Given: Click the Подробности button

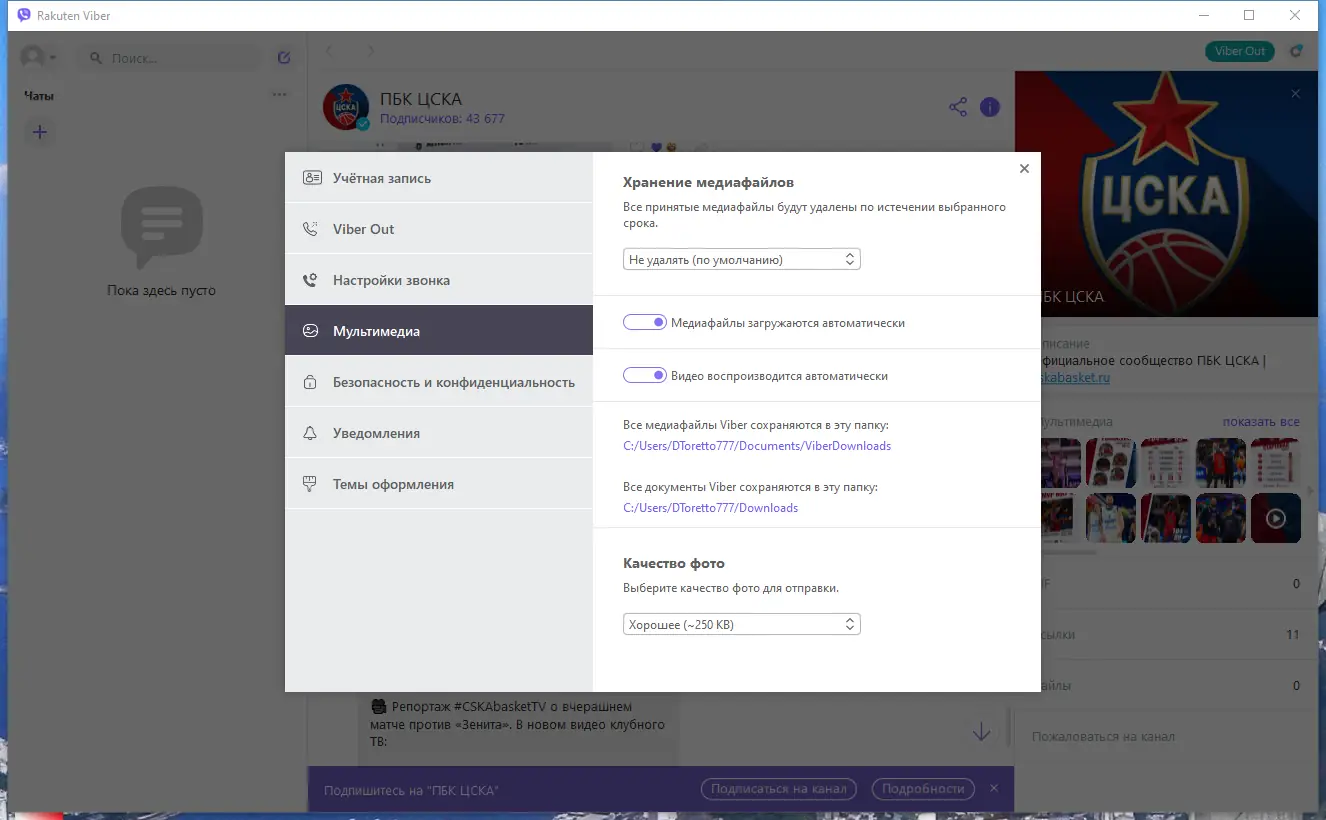Looking at the screenshot, I should (x=923, y=789).
